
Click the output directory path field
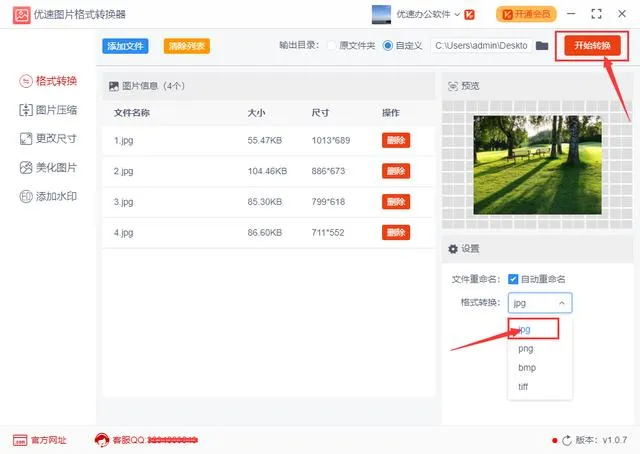pos(482,46)
